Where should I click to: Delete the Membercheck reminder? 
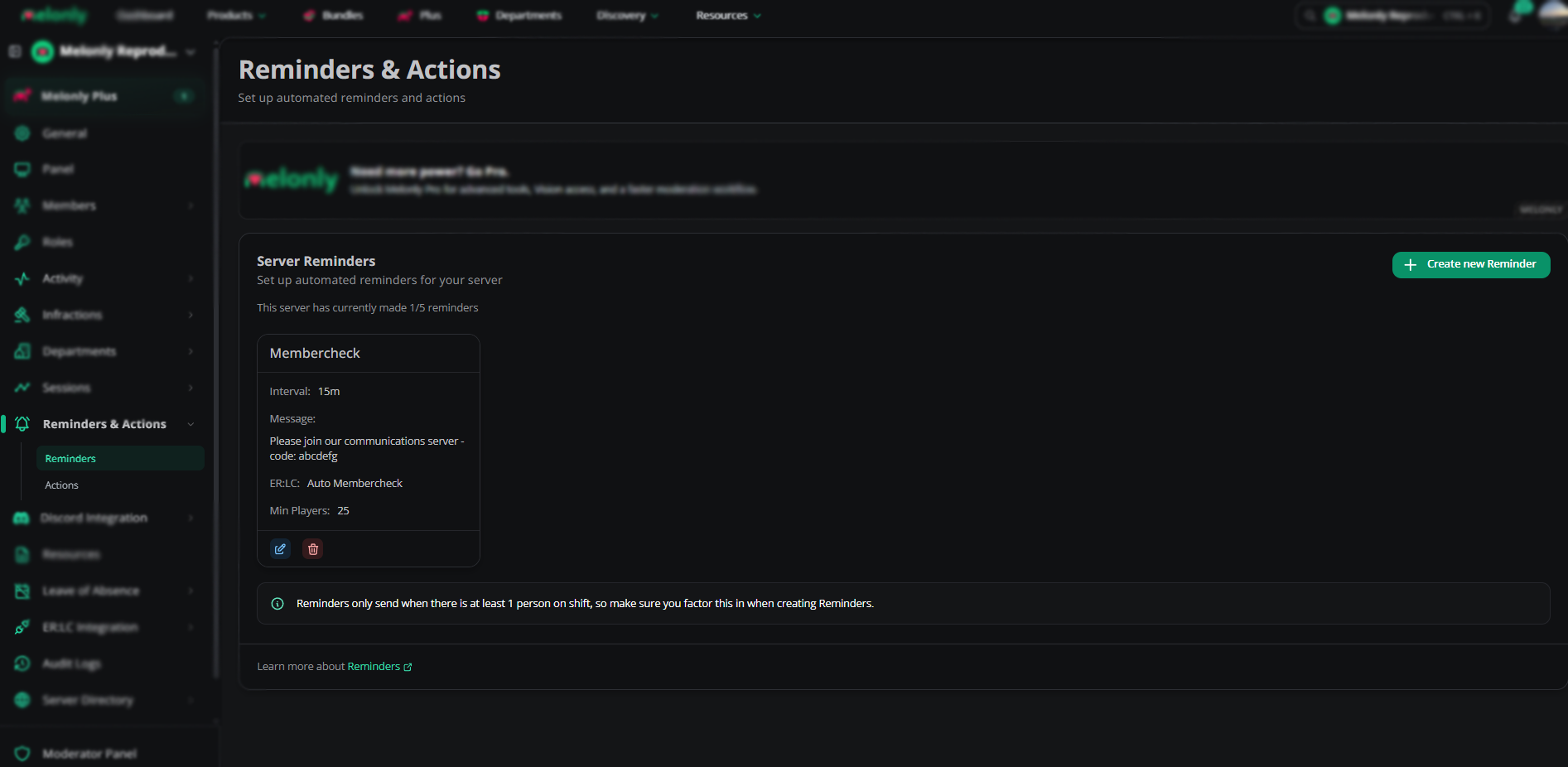(313, 549)
